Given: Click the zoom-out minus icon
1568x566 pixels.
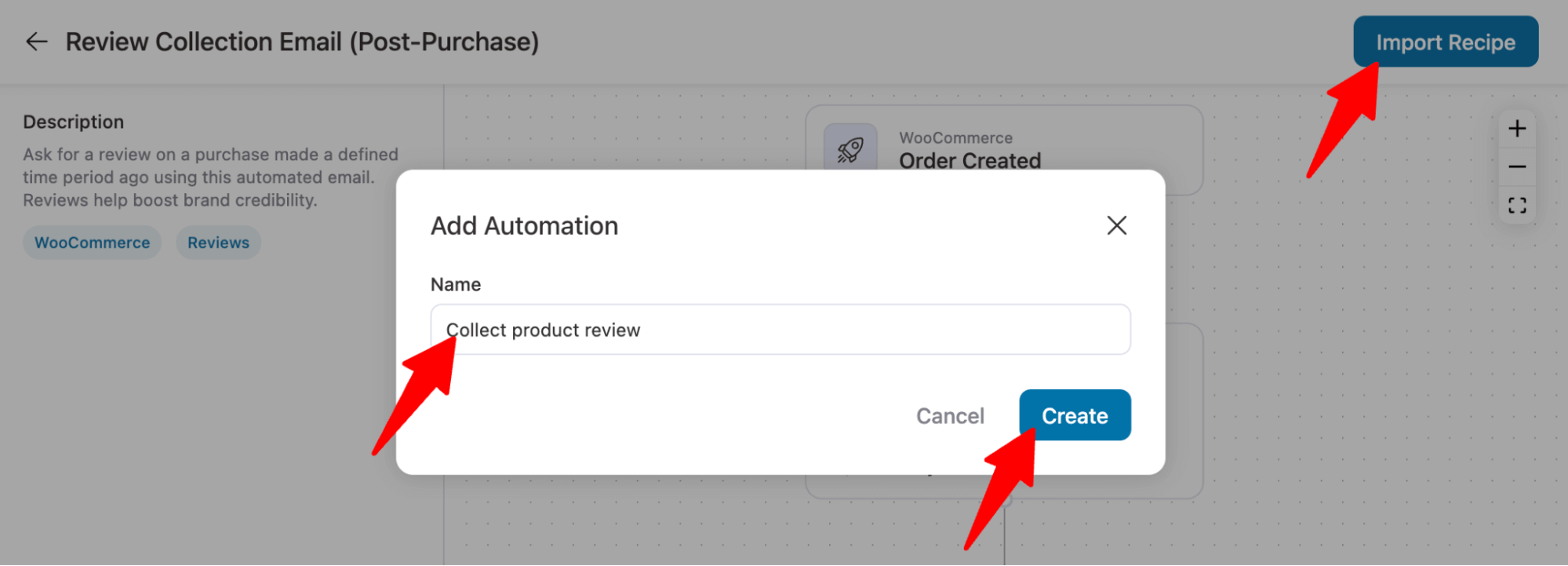Looking at the screenshot, I should click(1518, 166).
